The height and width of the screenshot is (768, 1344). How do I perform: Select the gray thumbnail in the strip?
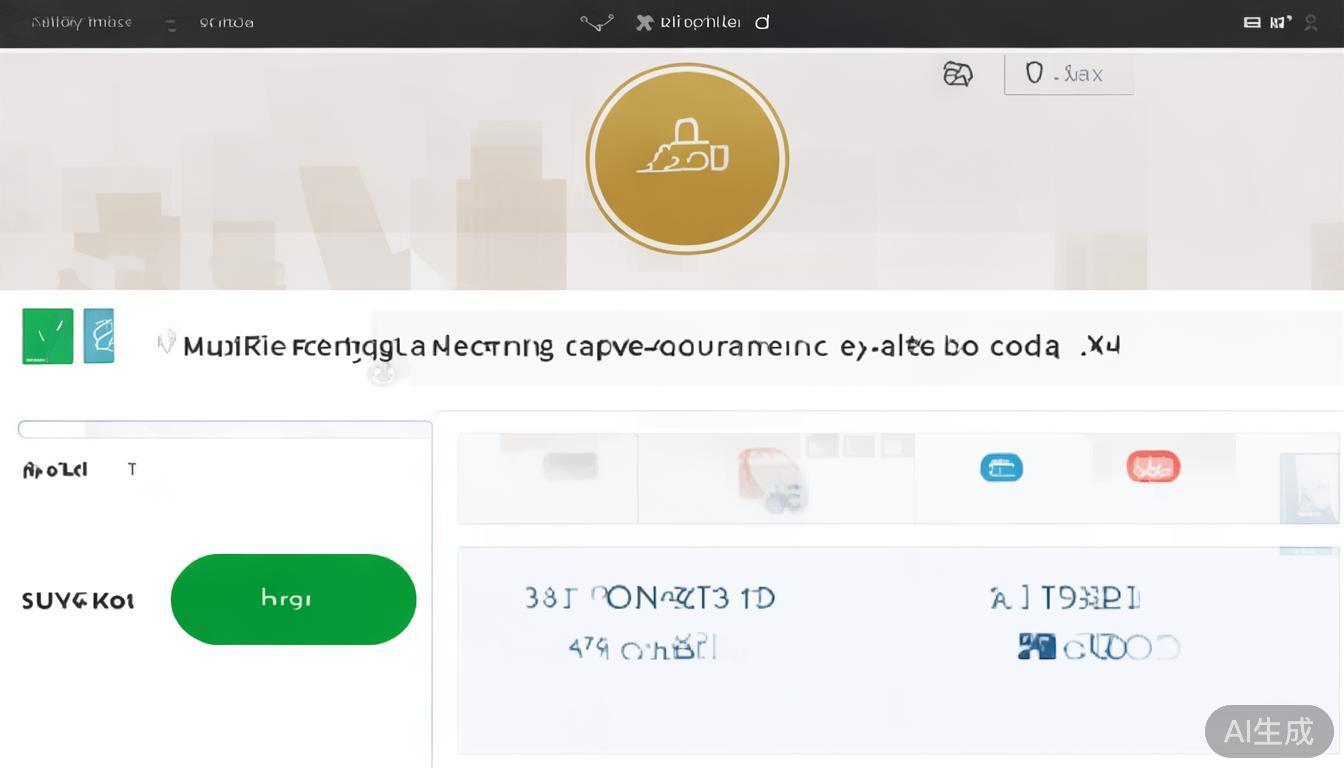pyautogui.click(x=570, y=465)
